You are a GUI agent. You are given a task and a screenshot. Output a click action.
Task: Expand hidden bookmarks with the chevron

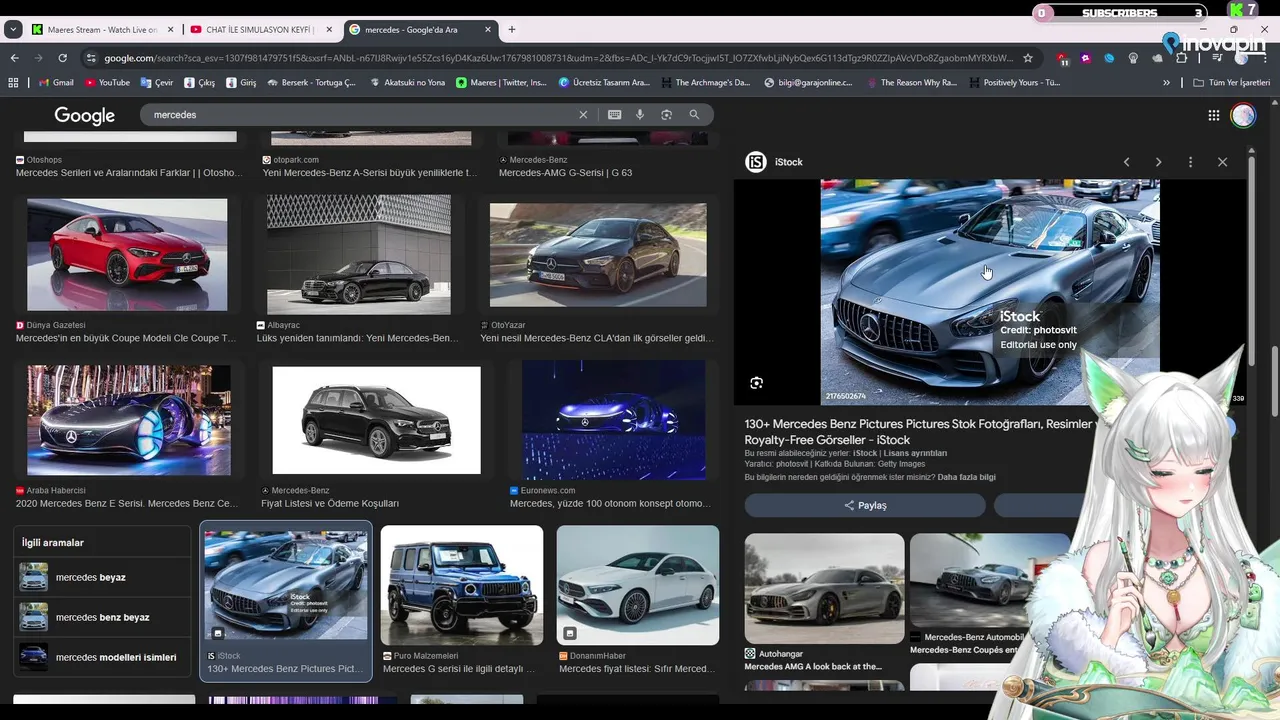1166,83
